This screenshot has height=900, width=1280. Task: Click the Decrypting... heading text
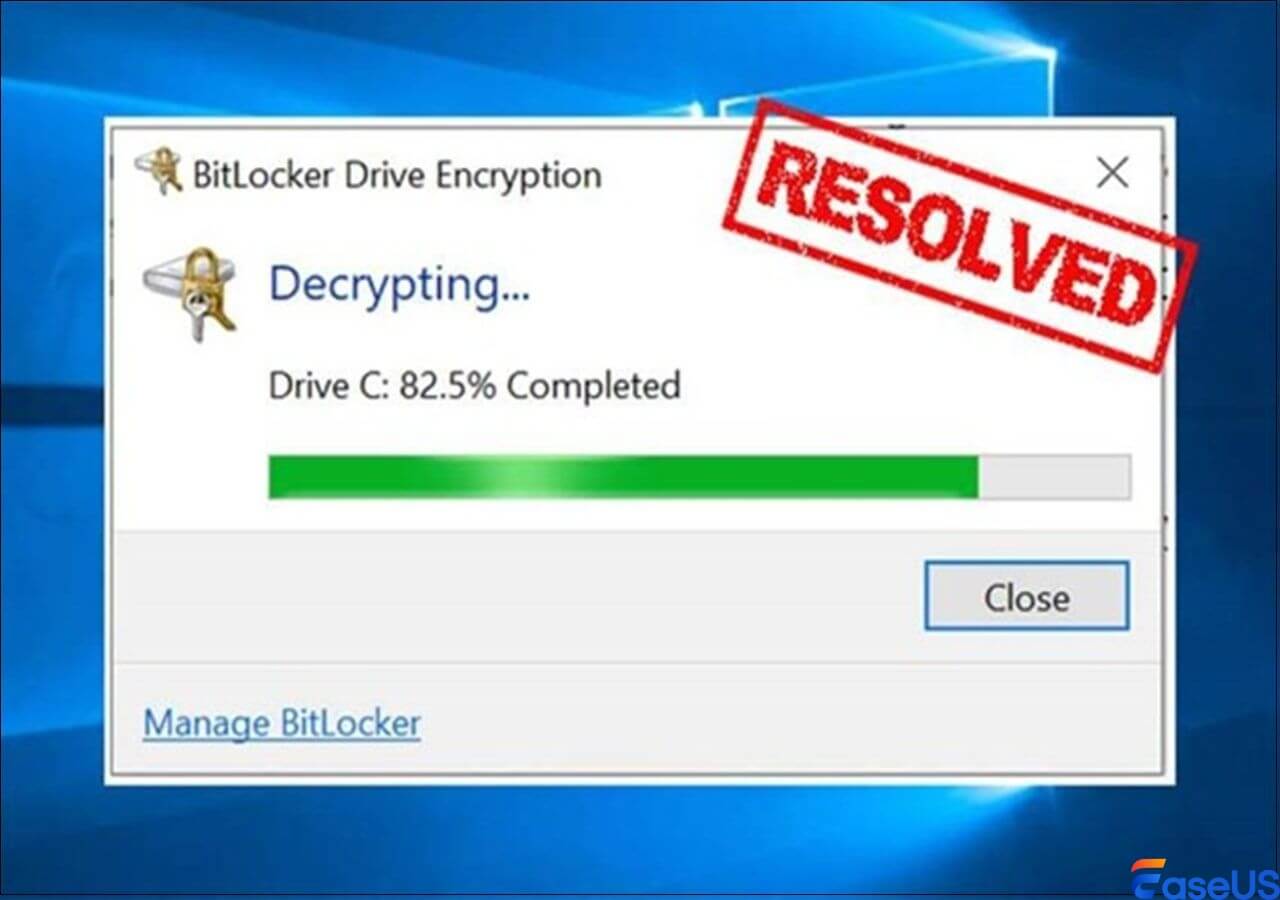click(400, 286)
